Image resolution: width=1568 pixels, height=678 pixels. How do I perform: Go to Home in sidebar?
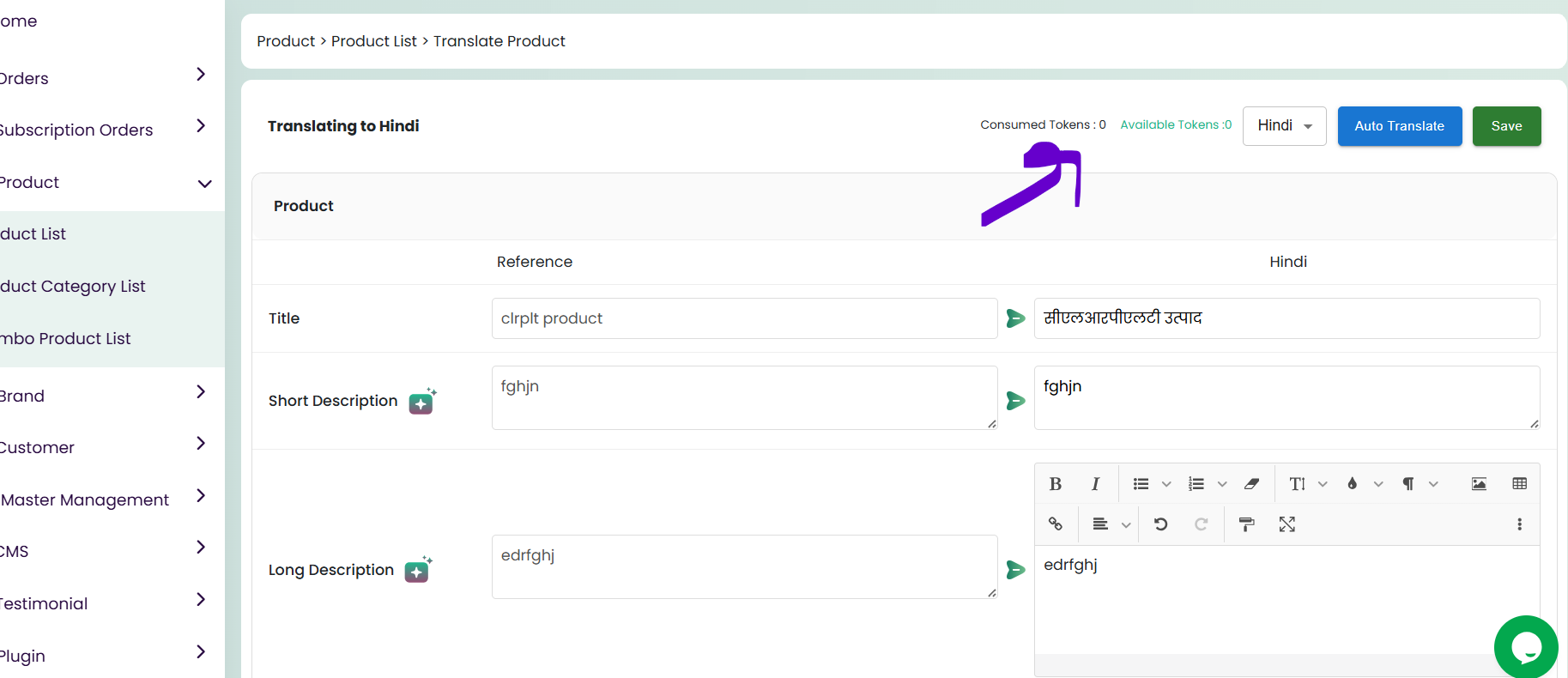(x=19, y=21)
